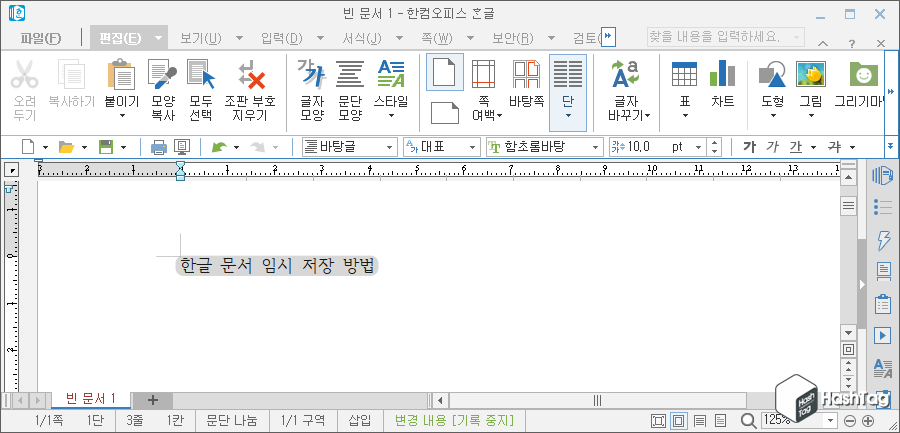
Task: Collapse the ribbon with the up chevron
Action: pyautogui.click(x=823, y=43)
